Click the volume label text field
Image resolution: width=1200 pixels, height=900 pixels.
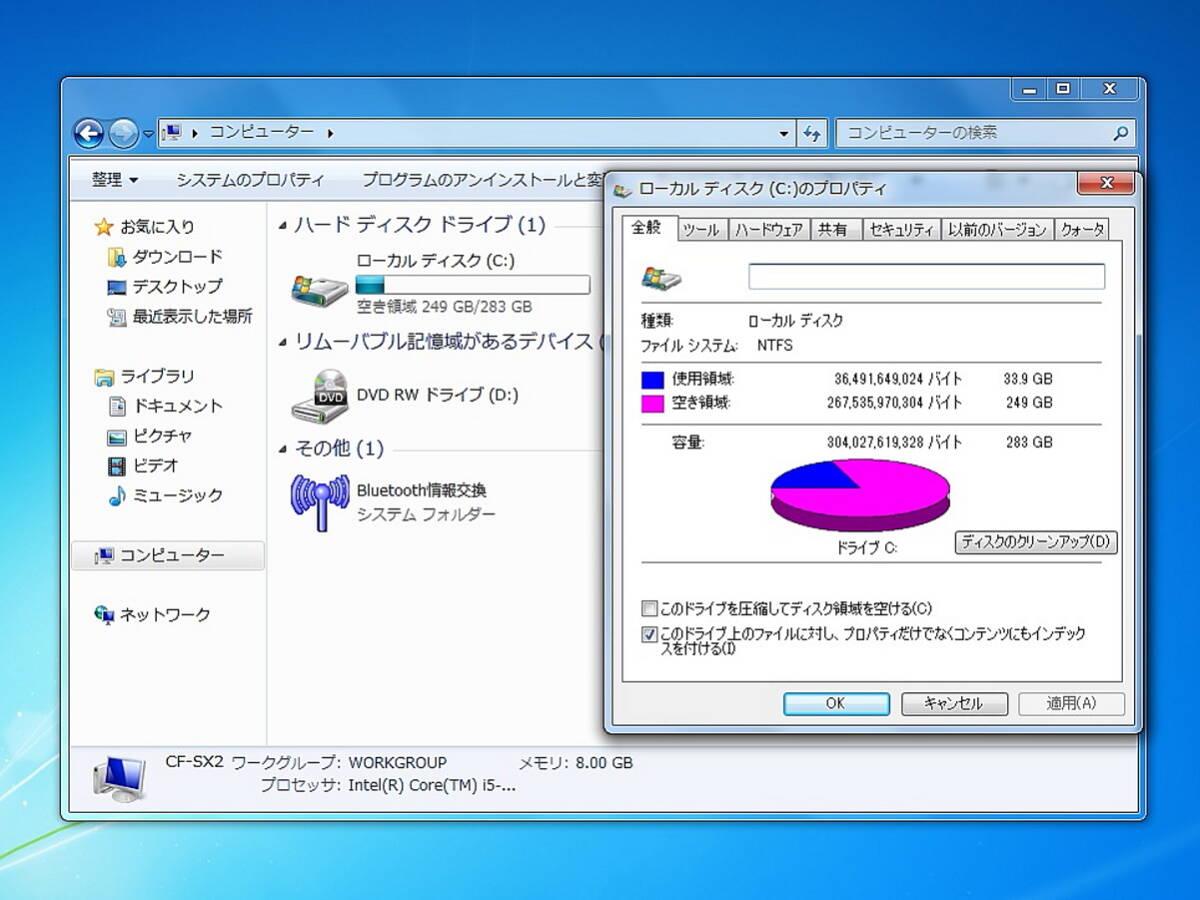[927, 277]
